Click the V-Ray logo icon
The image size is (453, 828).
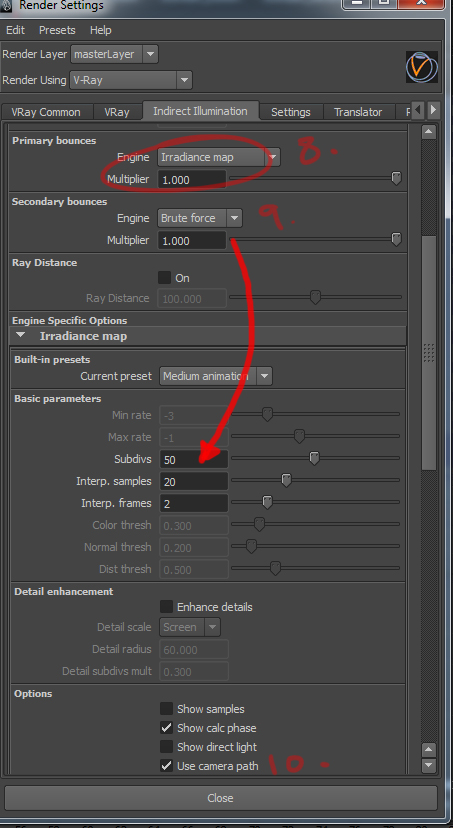point(421,67)
